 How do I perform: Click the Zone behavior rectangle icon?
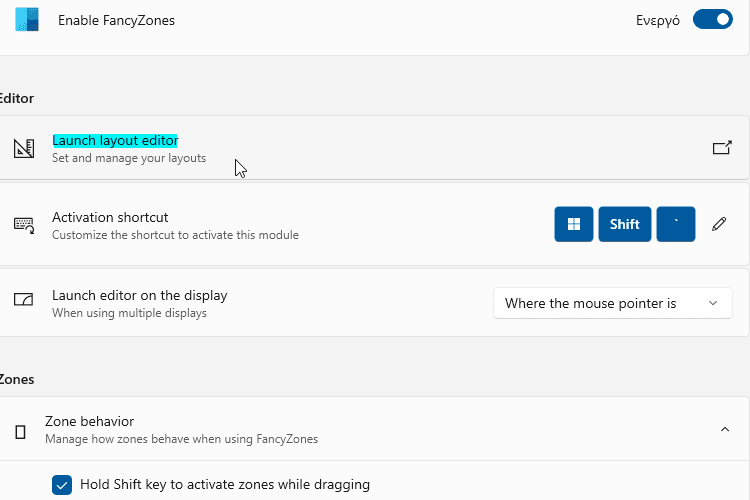click(x=20, y=432)
